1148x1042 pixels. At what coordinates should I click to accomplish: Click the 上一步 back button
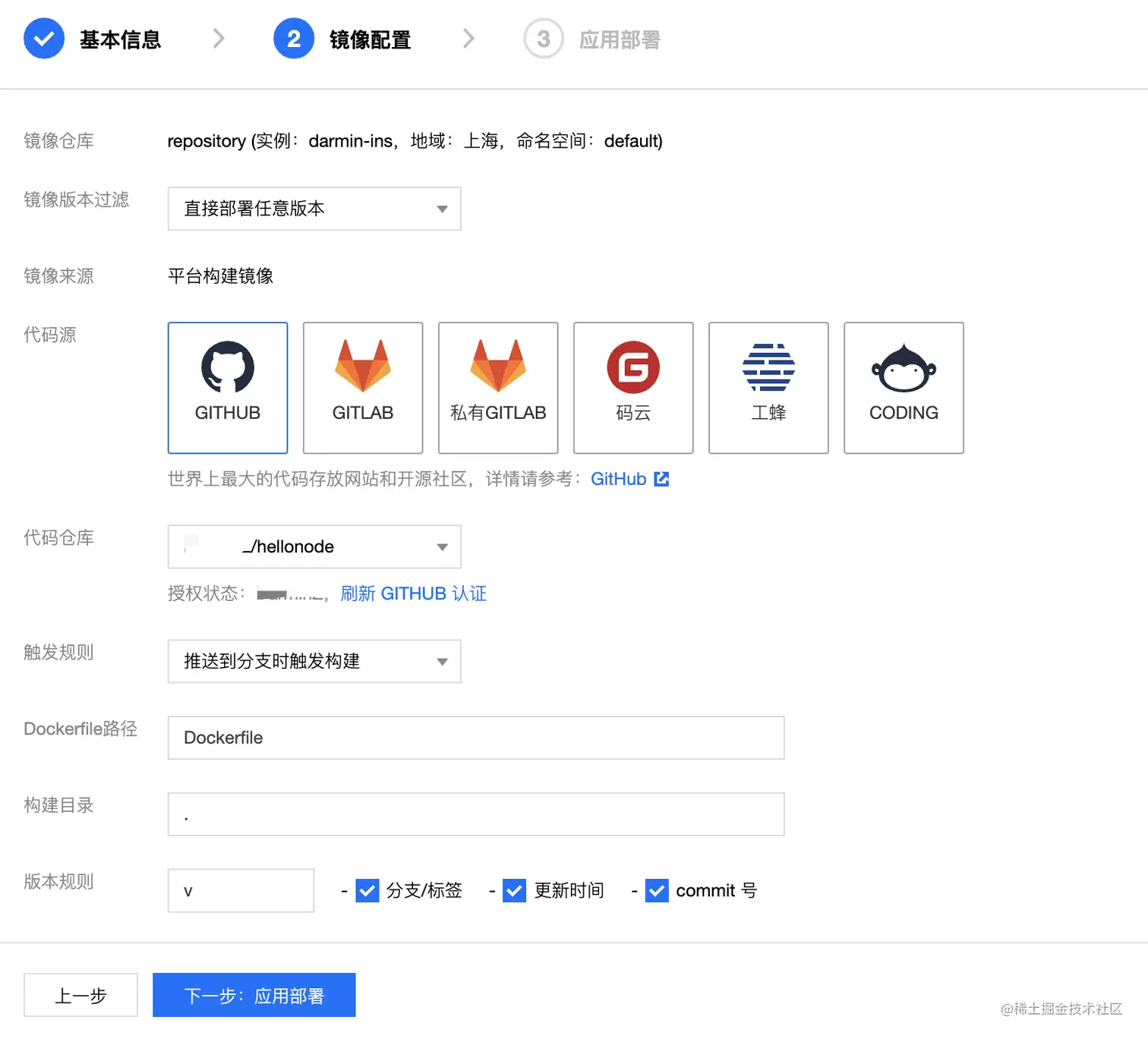tap(80, 995)
